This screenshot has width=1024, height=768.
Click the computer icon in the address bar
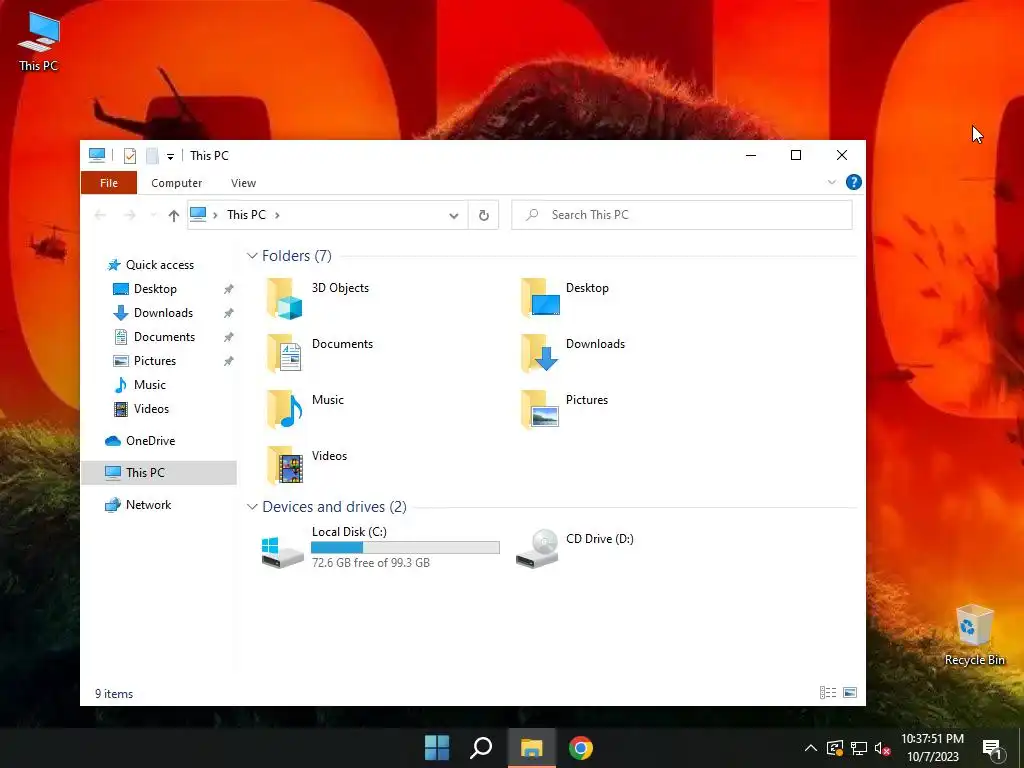click(198, 214)
